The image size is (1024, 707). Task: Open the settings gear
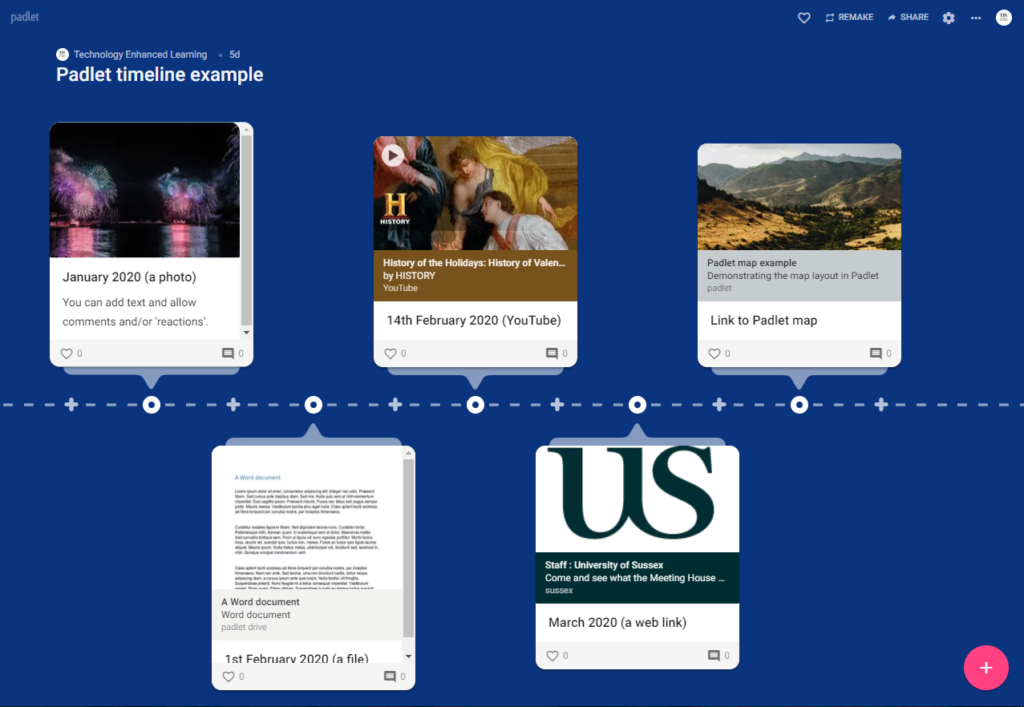[948, 18]
